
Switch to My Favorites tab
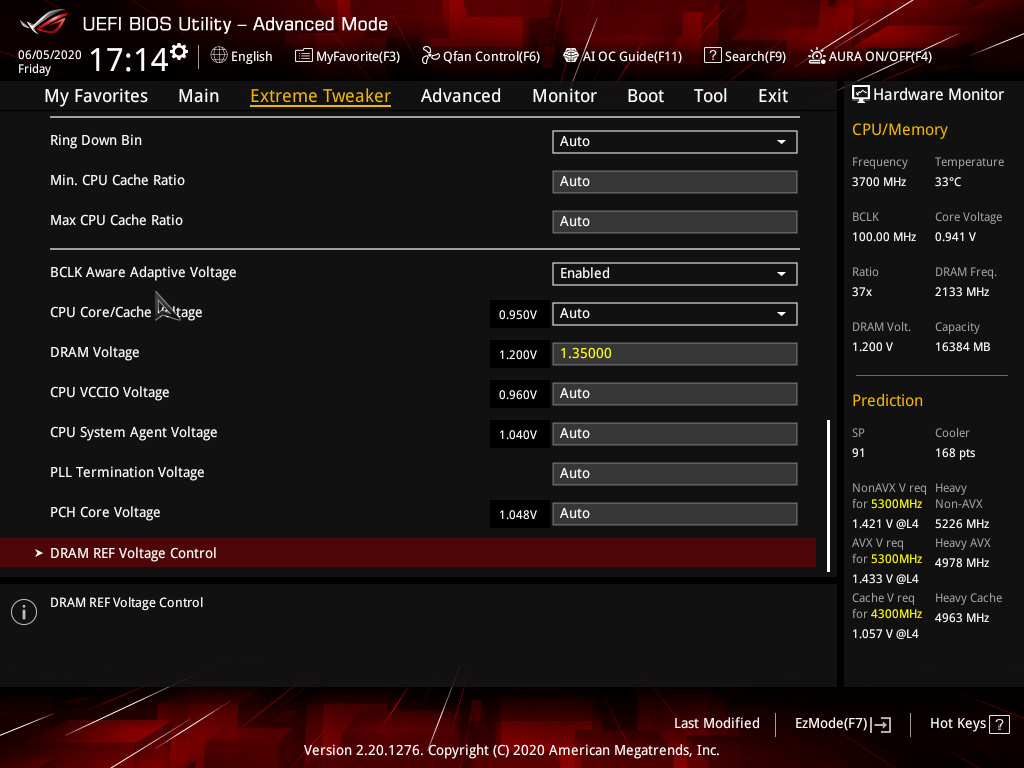(x=96, y=96)
